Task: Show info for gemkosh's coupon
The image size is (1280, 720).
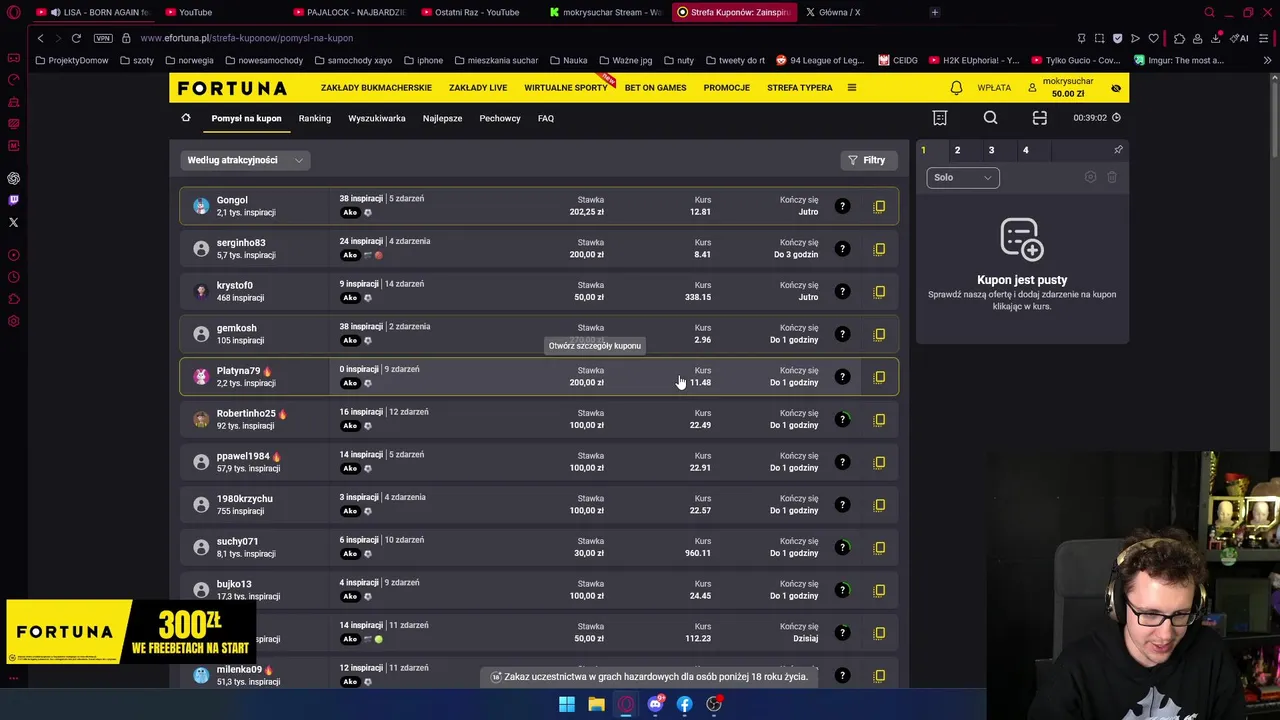Action: pyautogui.click(x=842, y=334)
